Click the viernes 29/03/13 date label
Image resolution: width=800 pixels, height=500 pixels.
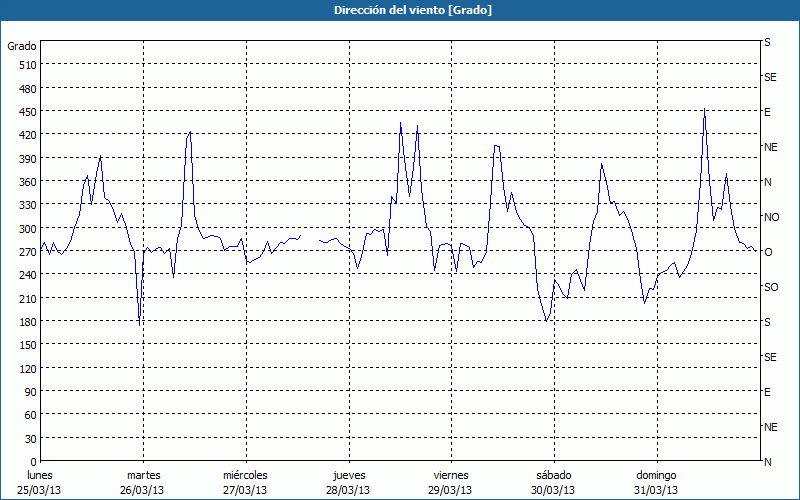pos(451,482)
